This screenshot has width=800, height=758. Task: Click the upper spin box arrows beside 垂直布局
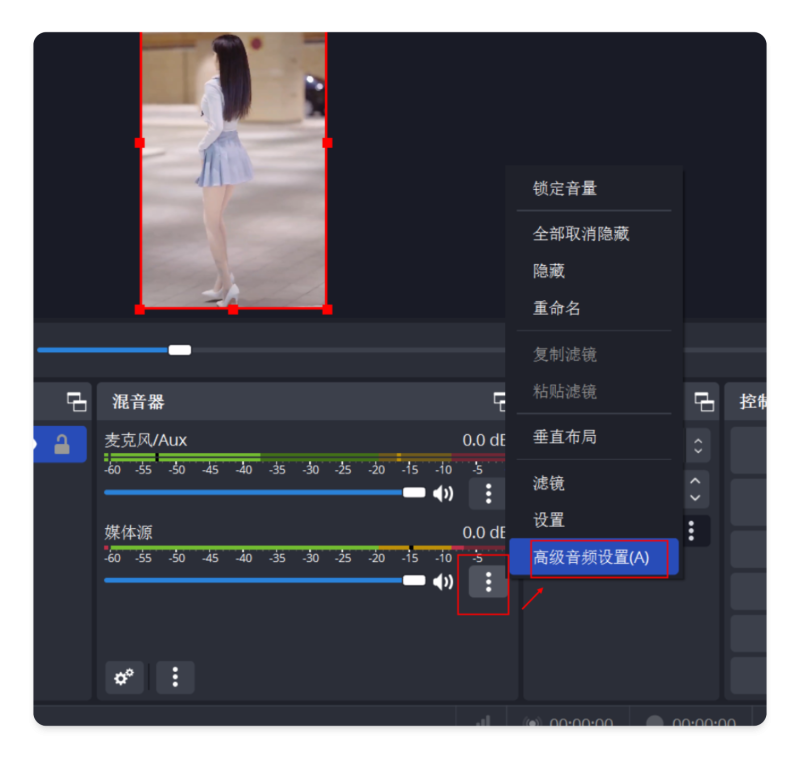click(x=697, y=444)
